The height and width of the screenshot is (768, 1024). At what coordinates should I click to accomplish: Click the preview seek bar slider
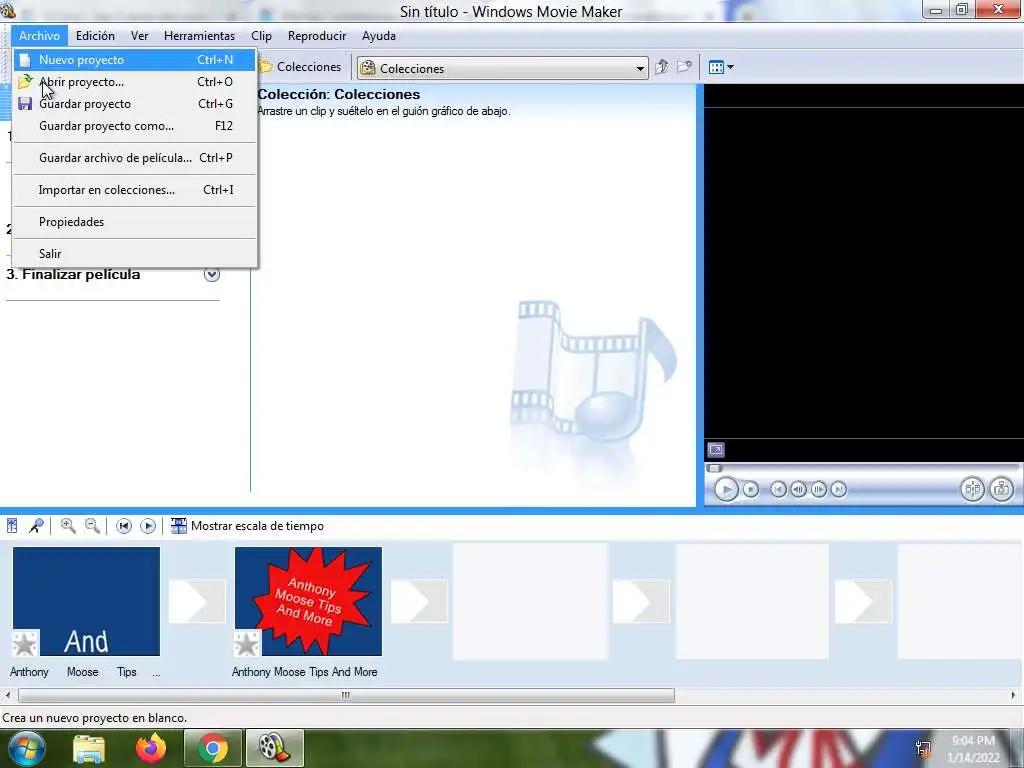[715, 468]
